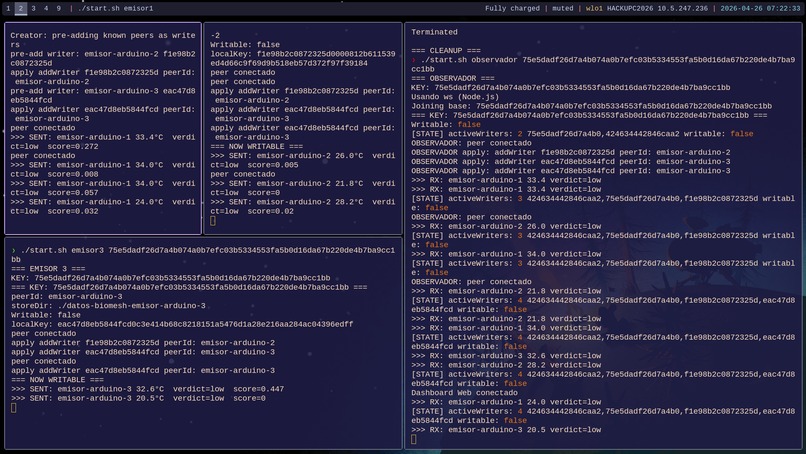
Task: Click the window title './start.sh emisor1'
Action: (x=115, y=8)
